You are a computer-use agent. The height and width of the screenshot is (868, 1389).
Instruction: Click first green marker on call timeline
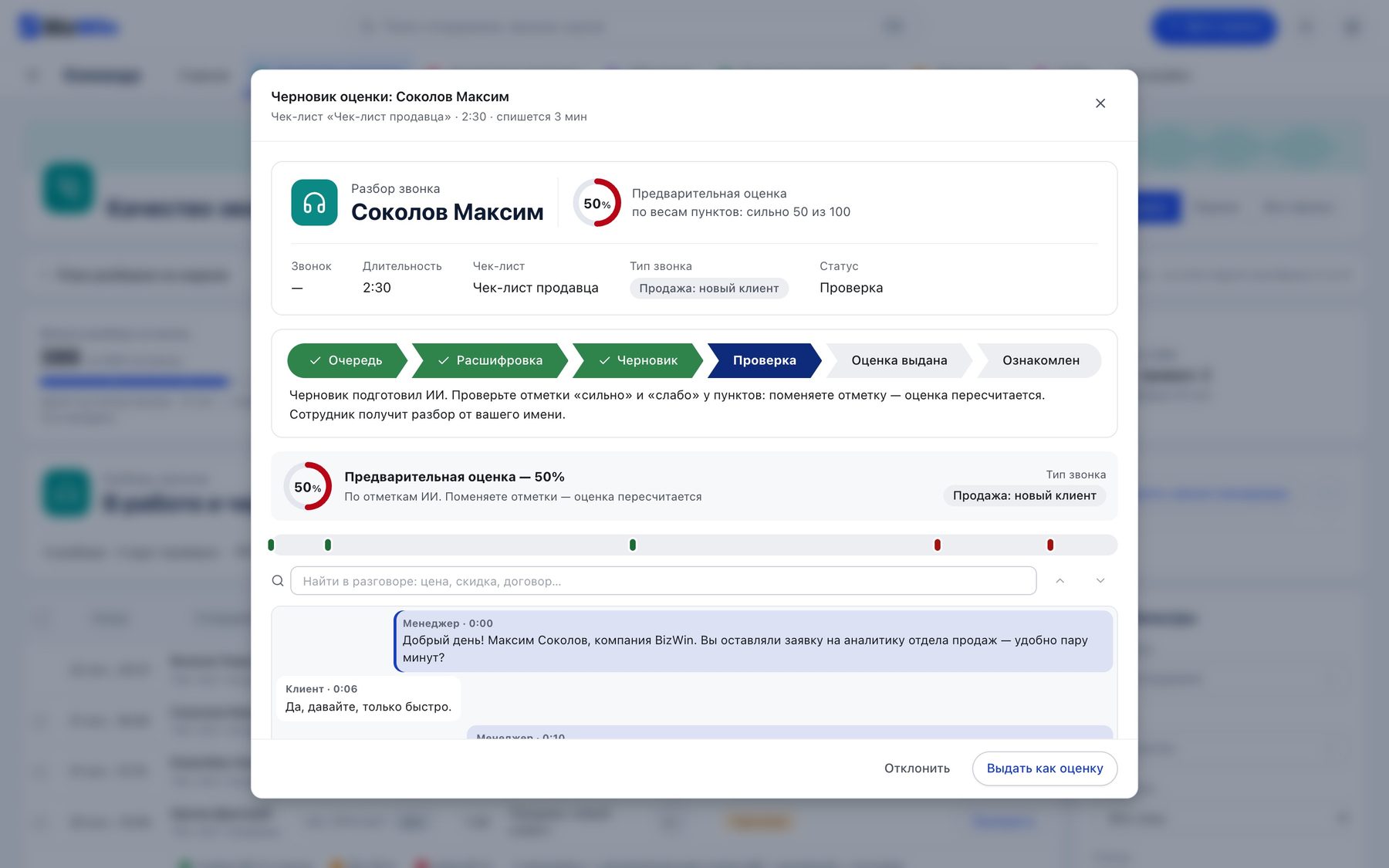tap(271, 545)
